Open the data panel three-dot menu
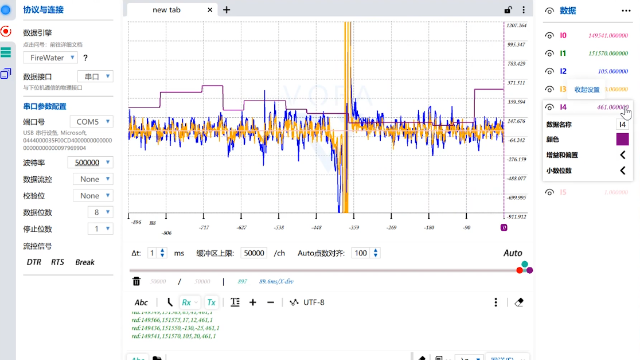 coord(626,11)
